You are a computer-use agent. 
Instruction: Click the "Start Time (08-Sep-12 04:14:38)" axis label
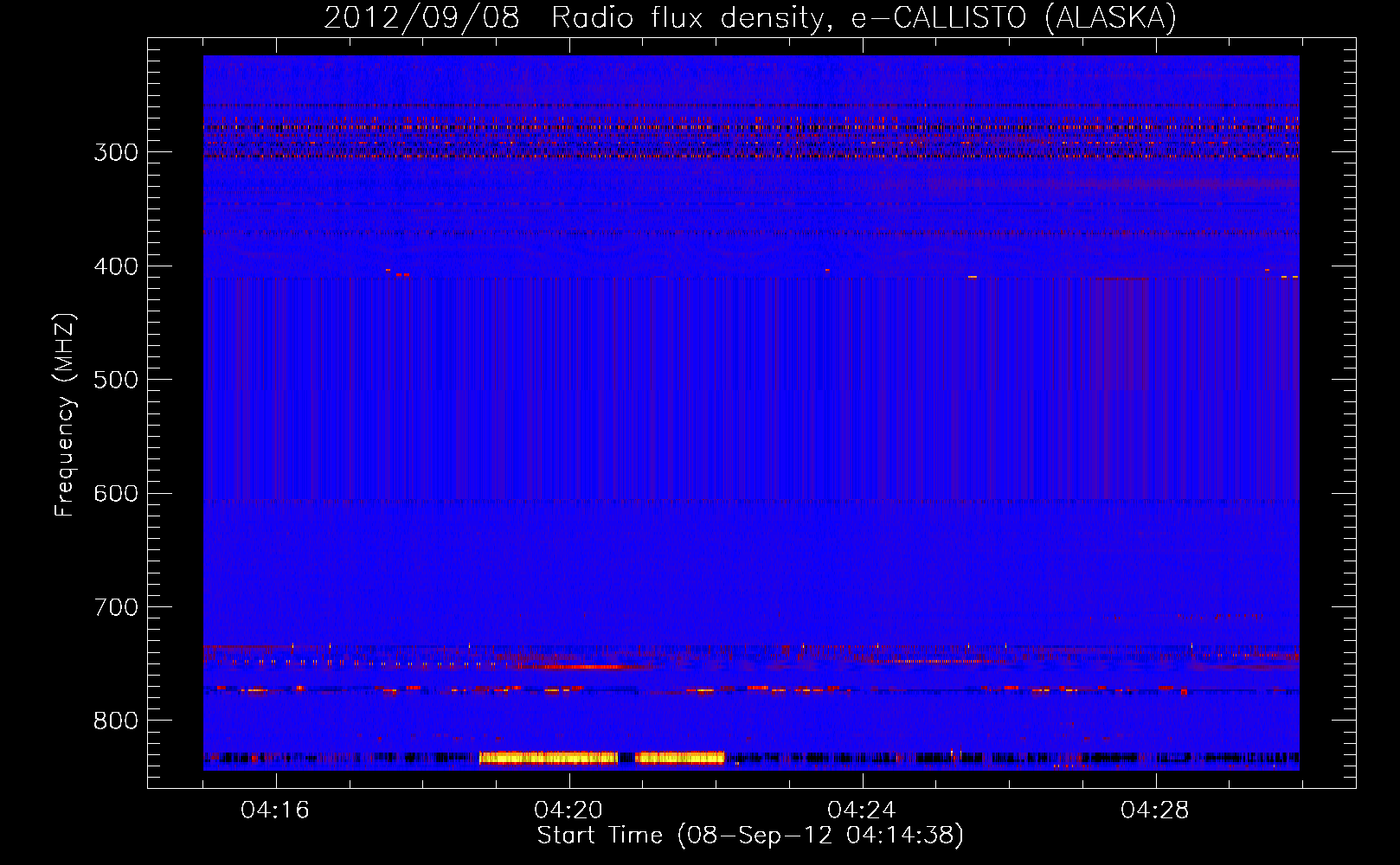point(750,836)
